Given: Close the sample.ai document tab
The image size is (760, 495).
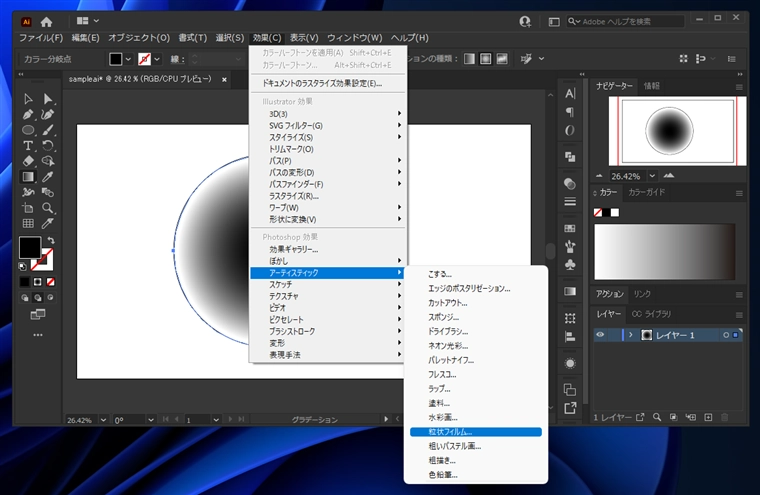Looking at the screenshot, I should pyautogui.click(x=224, y=80).
